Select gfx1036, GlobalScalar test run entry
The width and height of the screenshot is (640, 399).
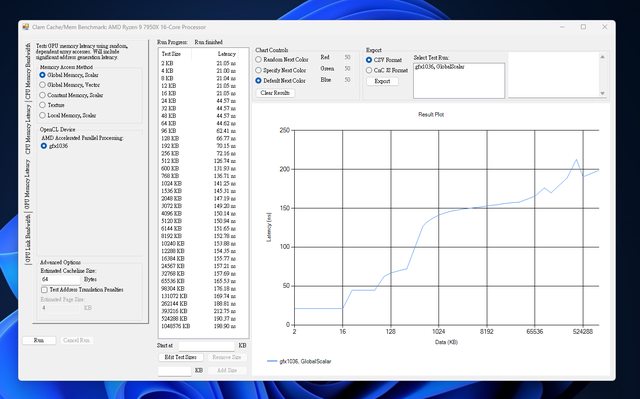pos(440,67)
